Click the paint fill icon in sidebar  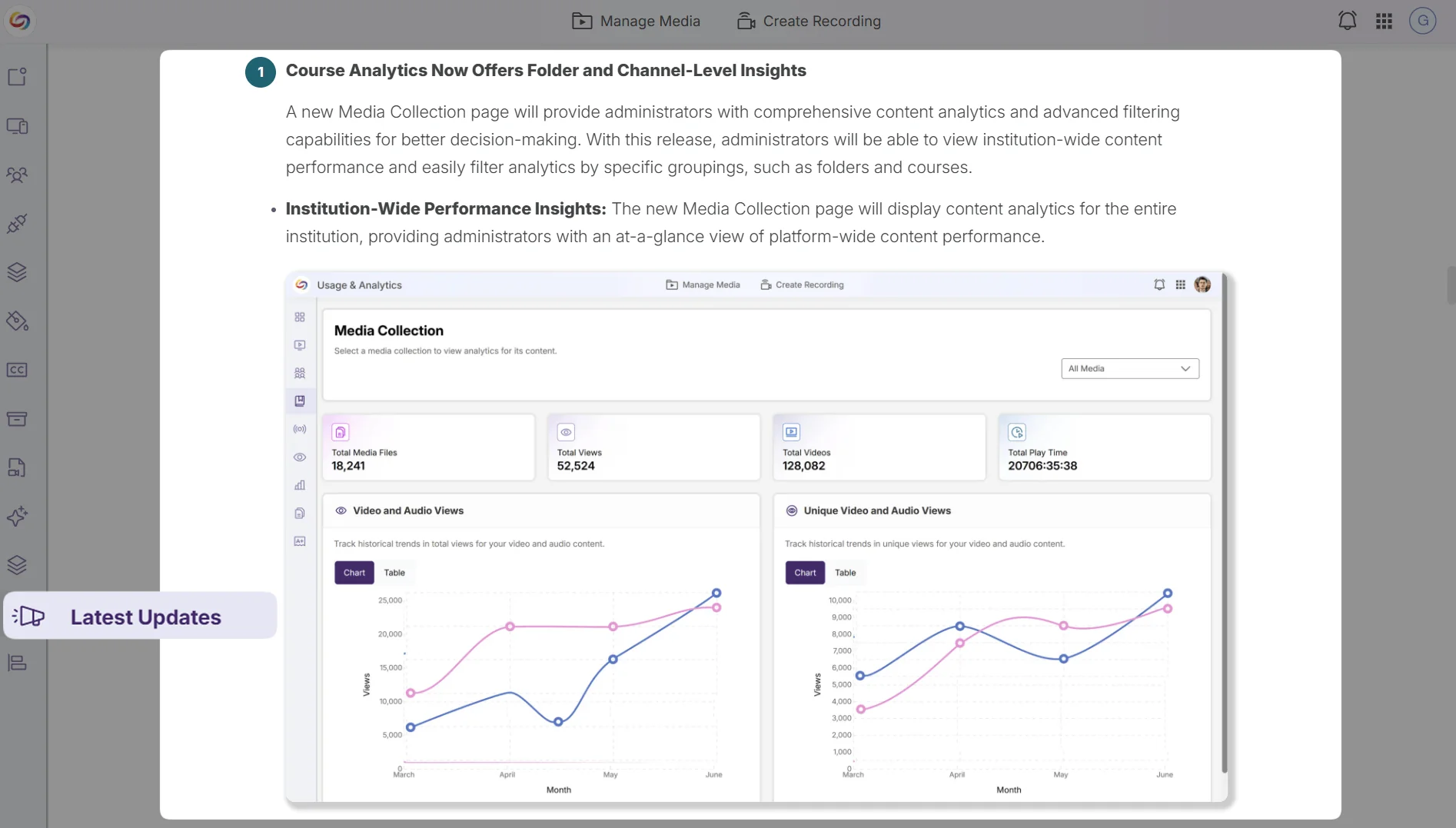(18, 321)
